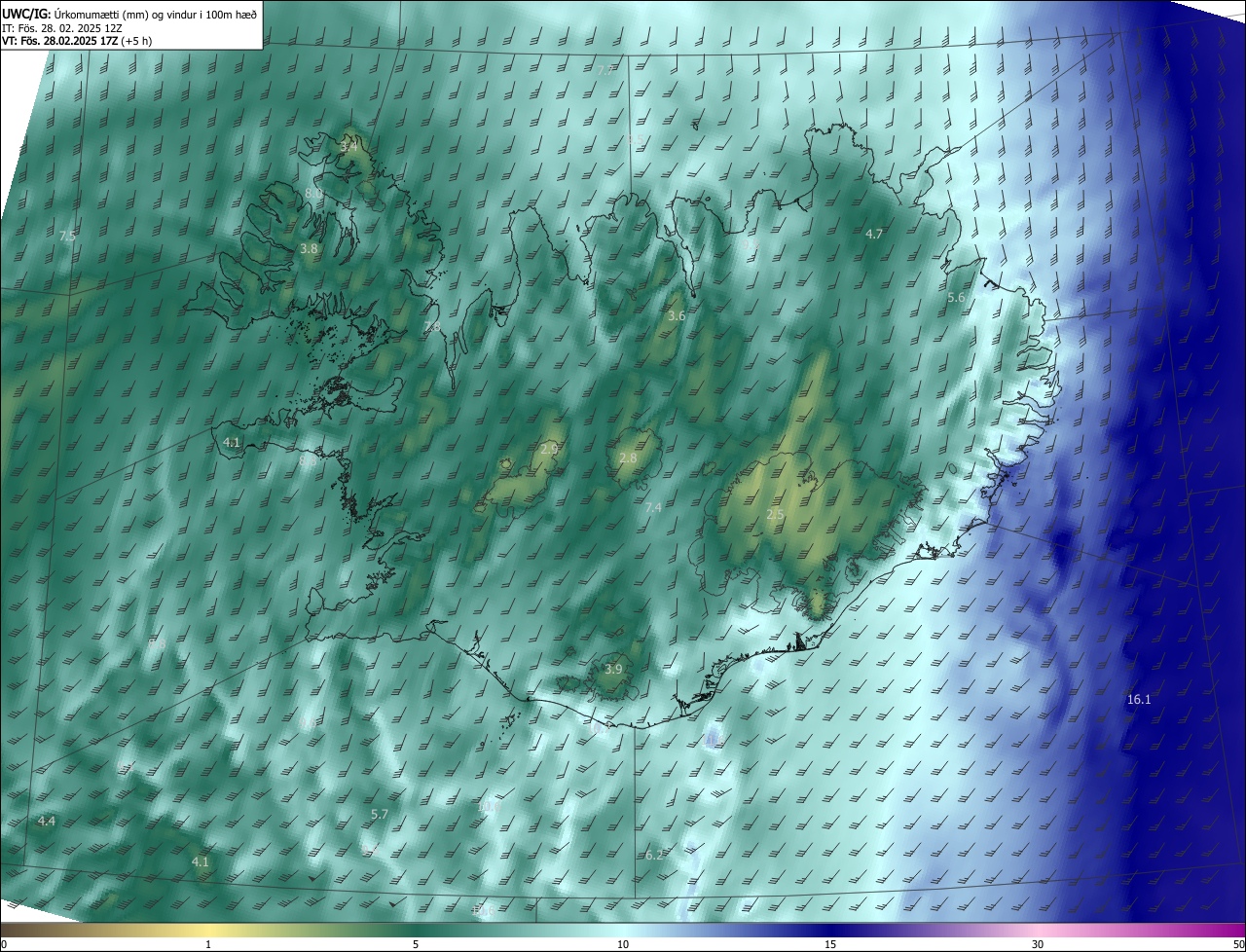Click the 7.7 value label on the map

pyautogui.click(x=605, y=70)
